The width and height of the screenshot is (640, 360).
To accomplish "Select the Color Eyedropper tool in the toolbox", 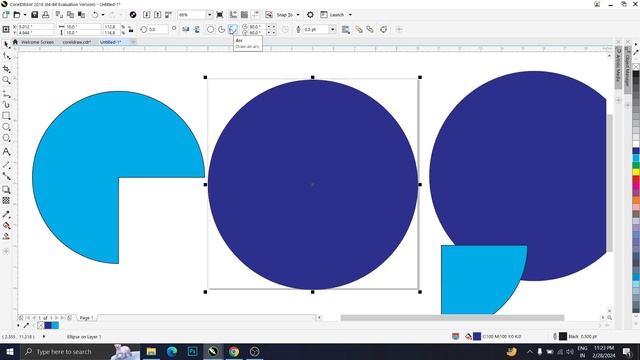I will coord(6,214).
